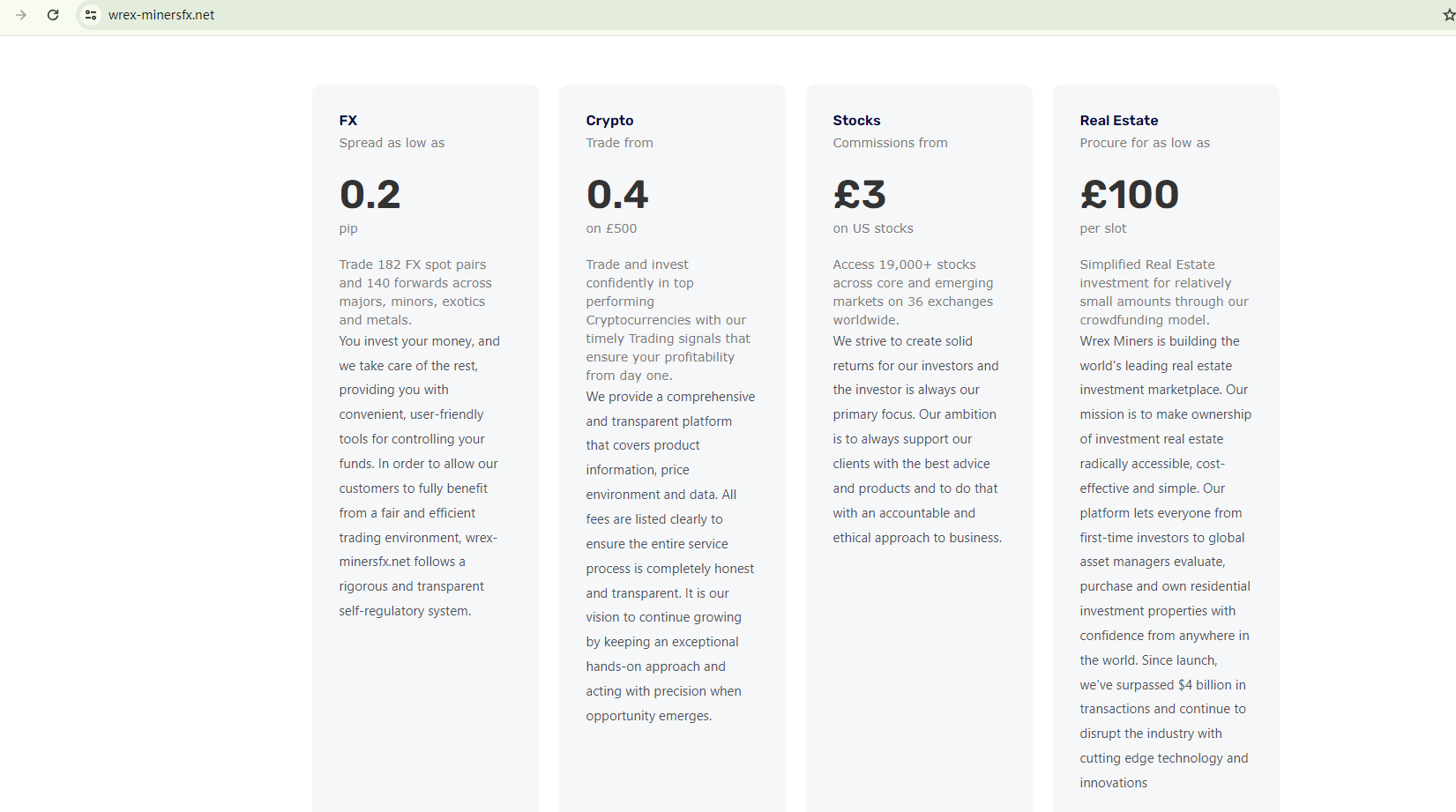Click the Crypto card heading
Viewport: 1456px width, 812px height.
609,121
